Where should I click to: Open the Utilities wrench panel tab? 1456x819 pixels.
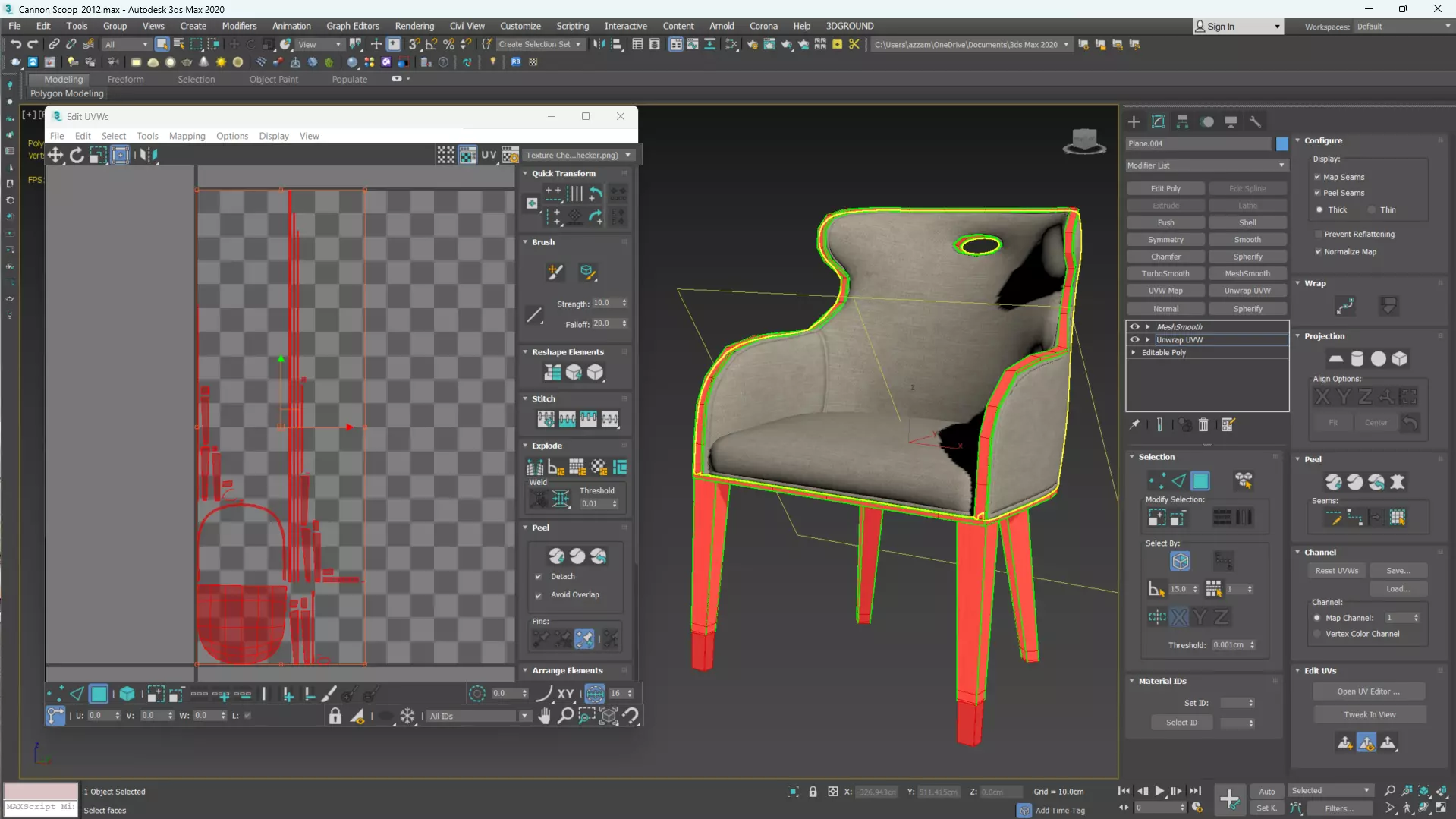click(x=1255, y=121)
